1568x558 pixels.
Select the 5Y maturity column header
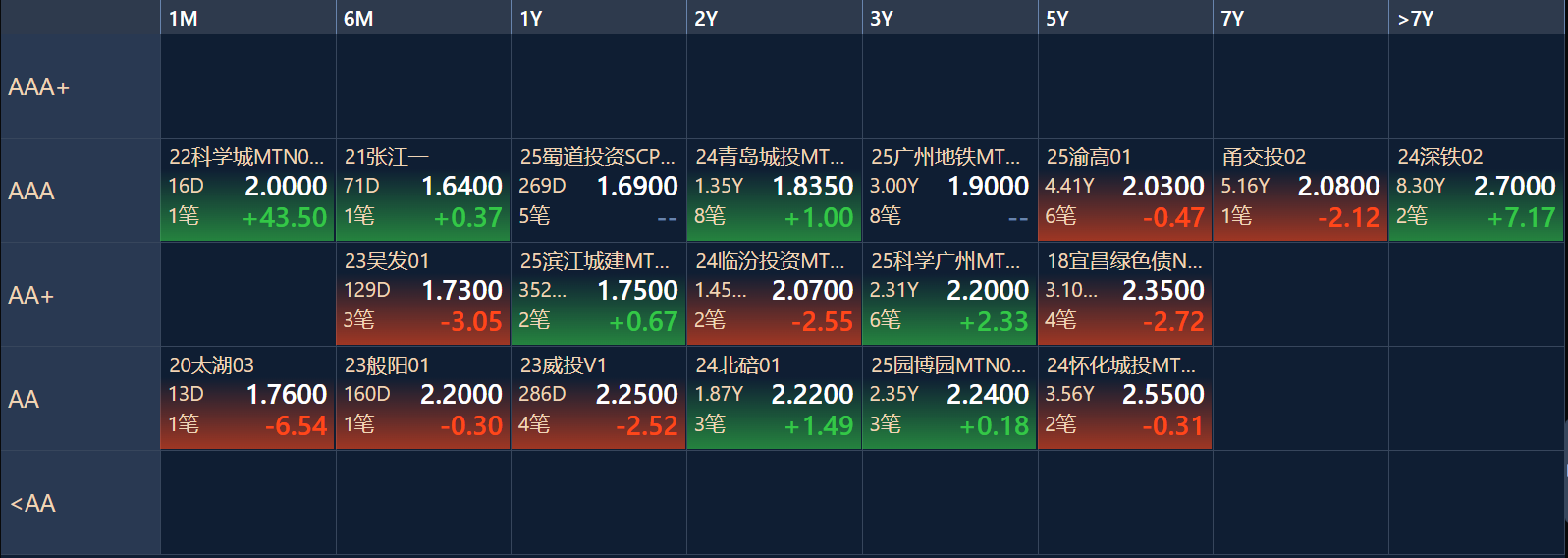pyautogui.click(x=1057, y=19)
